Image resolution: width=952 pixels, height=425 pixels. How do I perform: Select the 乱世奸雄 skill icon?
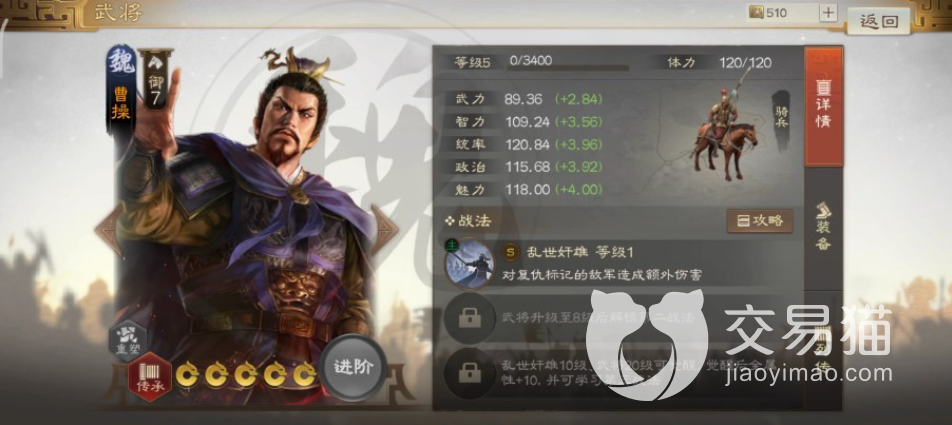point(469,264)
